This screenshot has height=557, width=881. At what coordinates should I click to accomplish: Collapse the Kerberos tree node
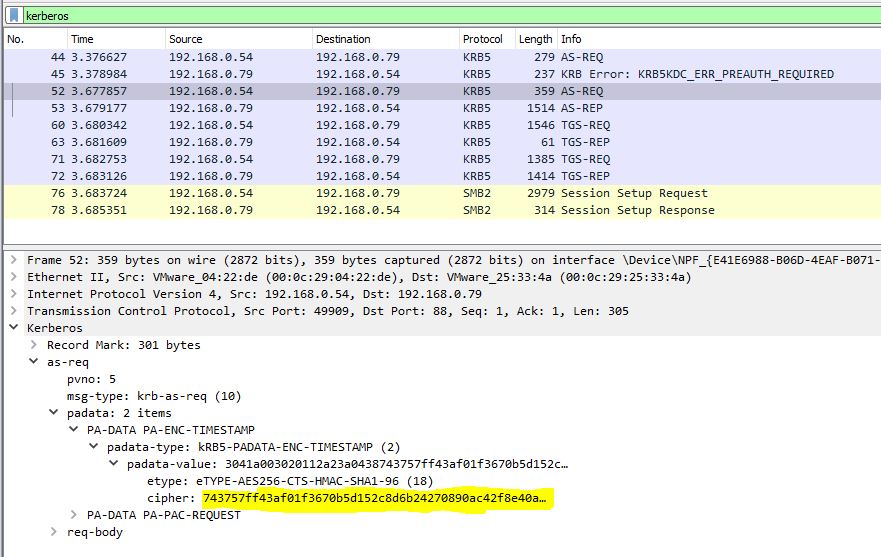click(x=13, y=328)
